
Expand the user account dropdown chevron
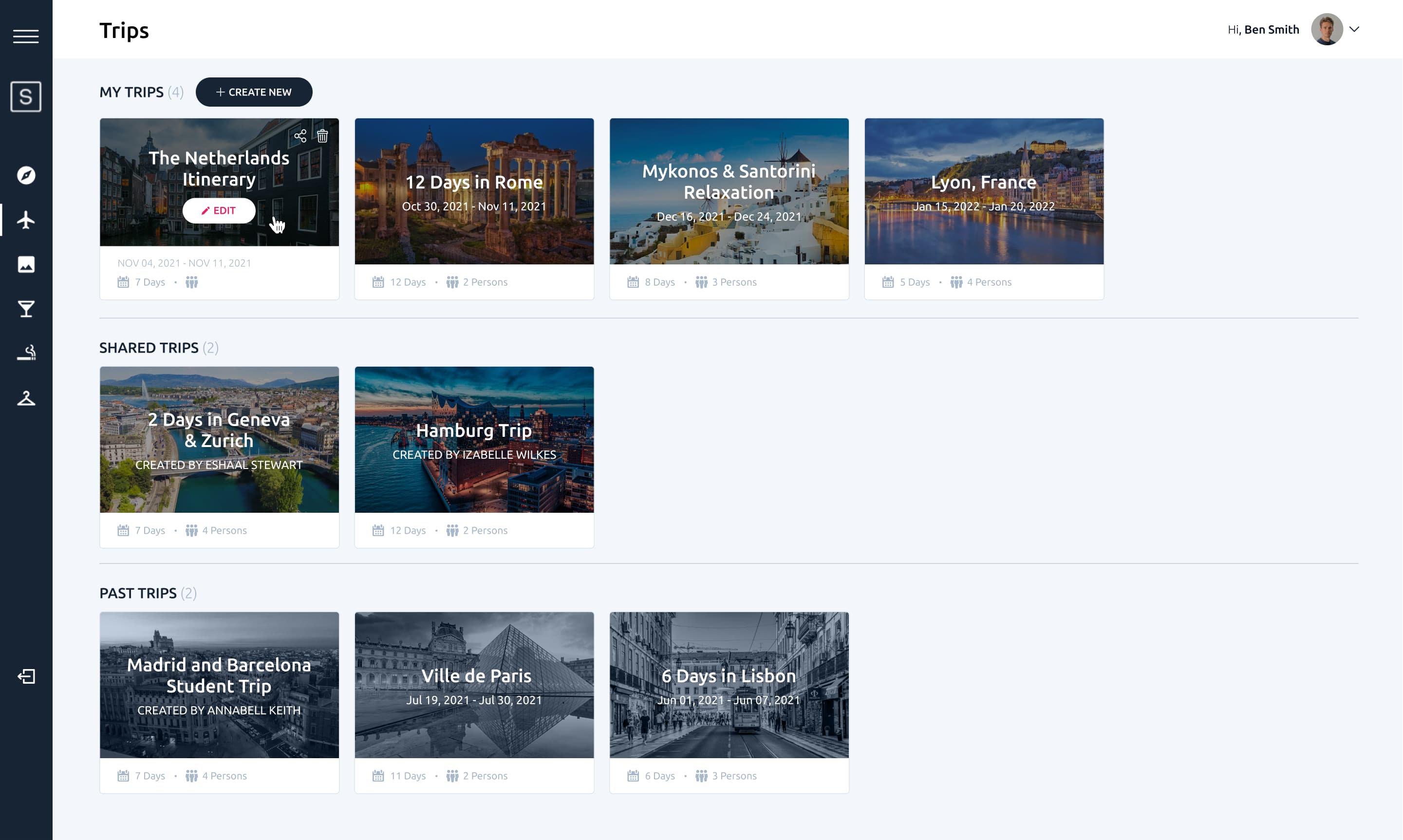pyautogui.click(x=1354, y=29)
